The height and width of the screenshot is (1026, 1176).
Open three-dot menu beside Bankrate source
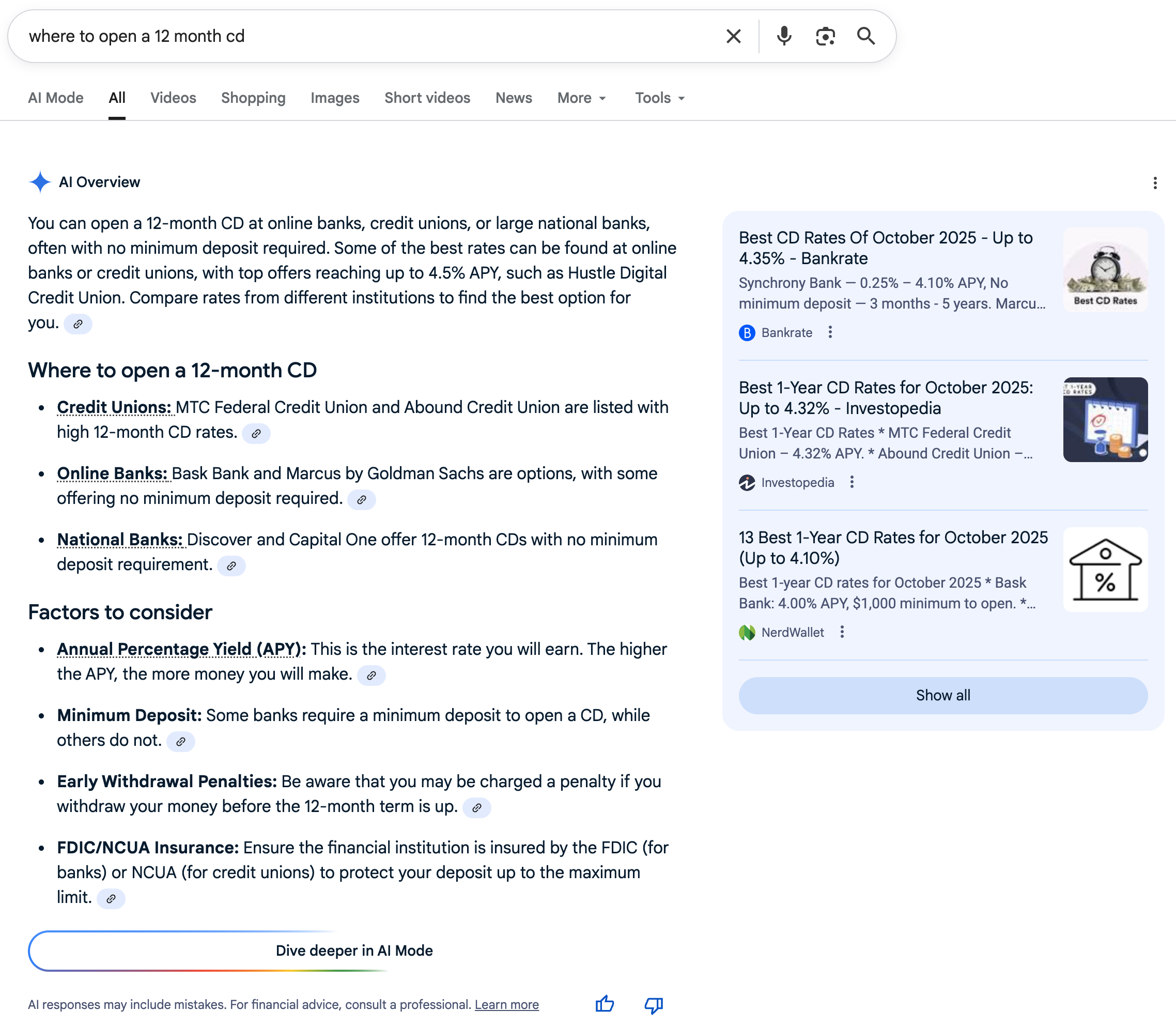[x=830, y=332]
